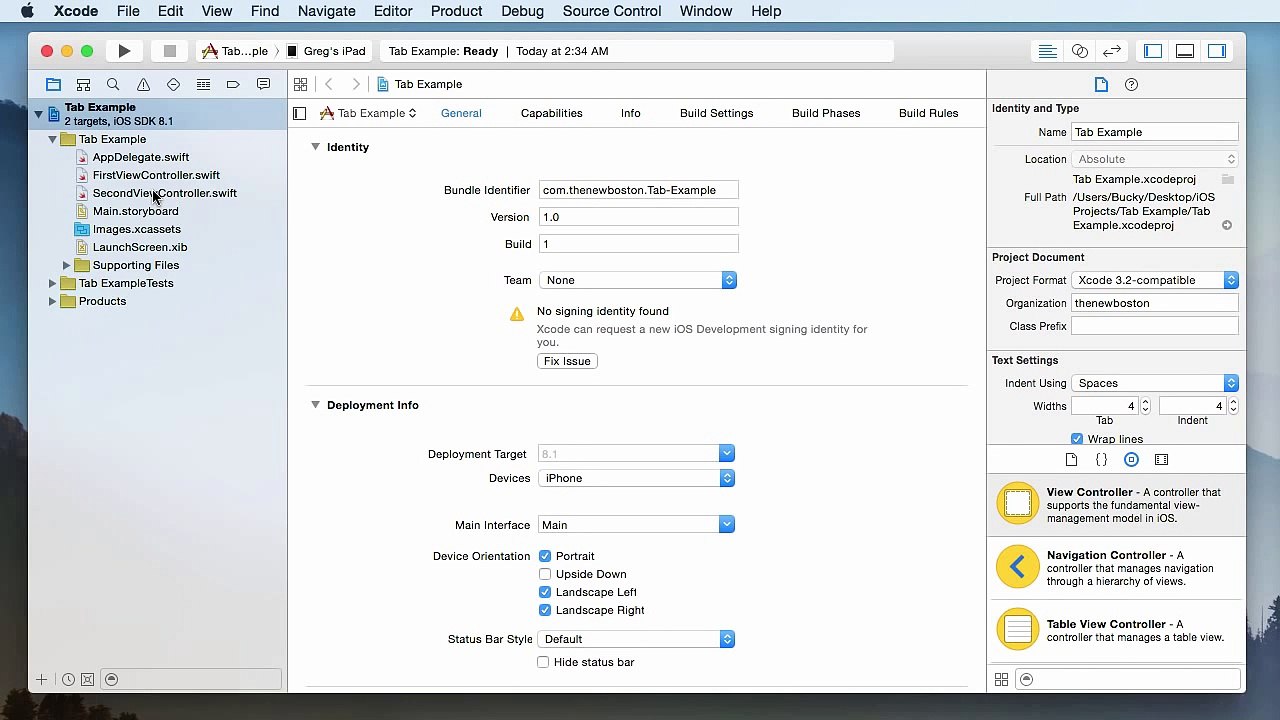This screenshot has width=1280, height=720.
Task: Toggle the Wrap lines checkbox
Action: [x=1077, y=439]
